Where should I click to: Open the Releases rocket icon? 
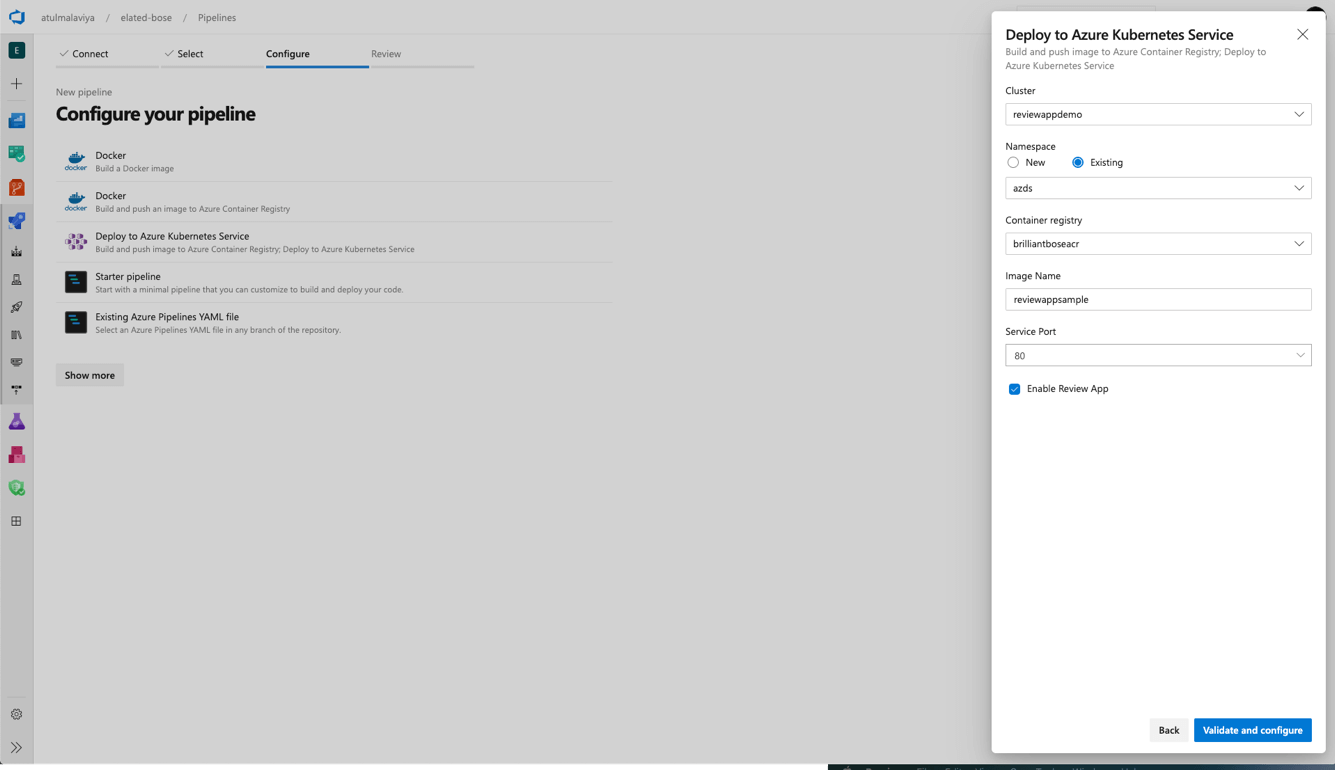coord(17,307)
